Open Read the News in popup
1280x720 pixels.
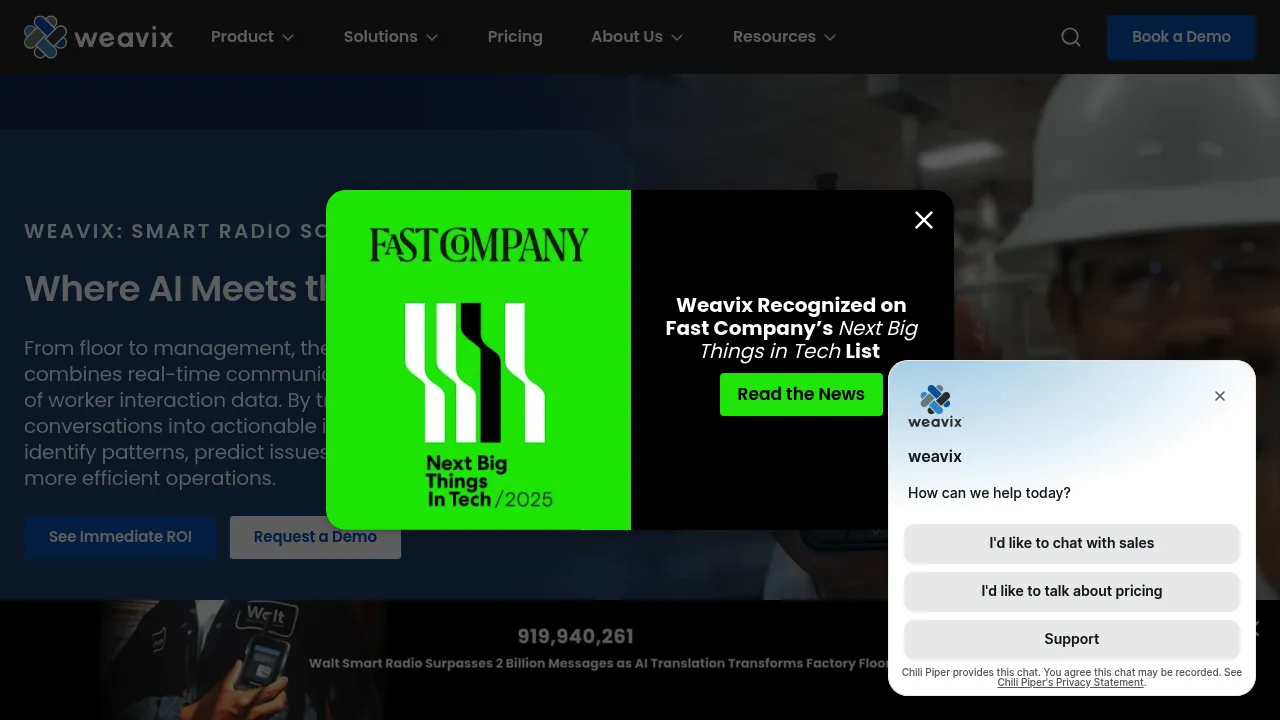pyautogui.click(x=801, y=394)
